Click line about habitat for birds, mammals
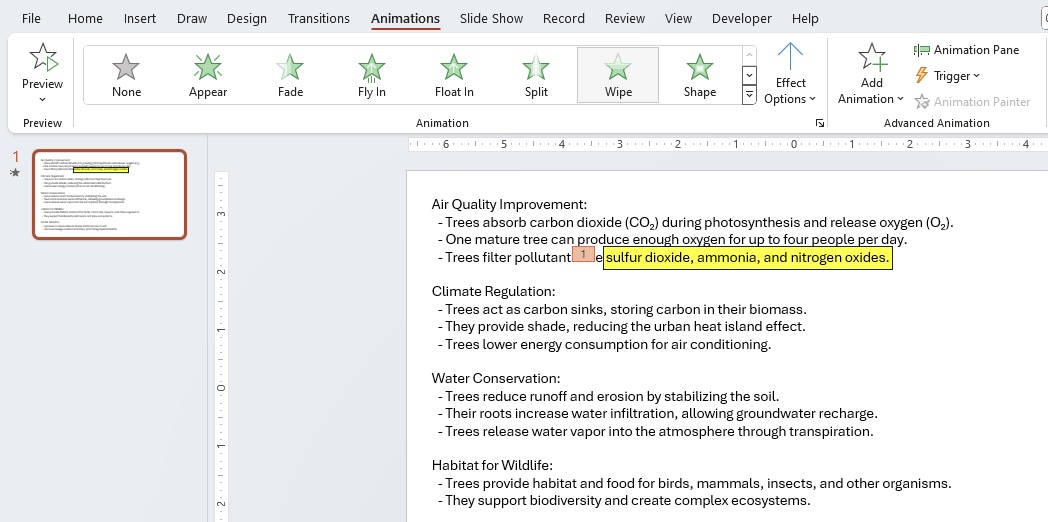Screen dimensions: 1048x522 point(694,483)
